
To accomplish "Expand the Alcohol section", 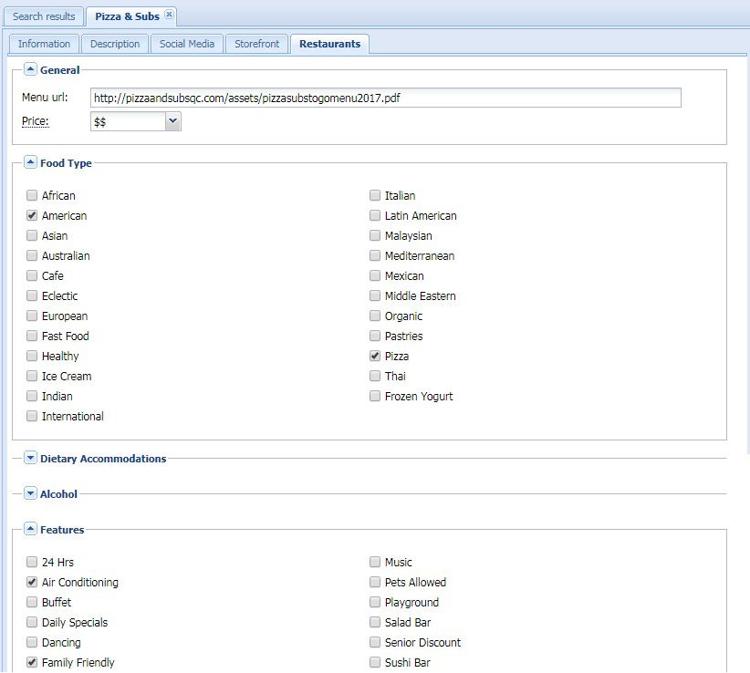I will [x=30, y=493].
